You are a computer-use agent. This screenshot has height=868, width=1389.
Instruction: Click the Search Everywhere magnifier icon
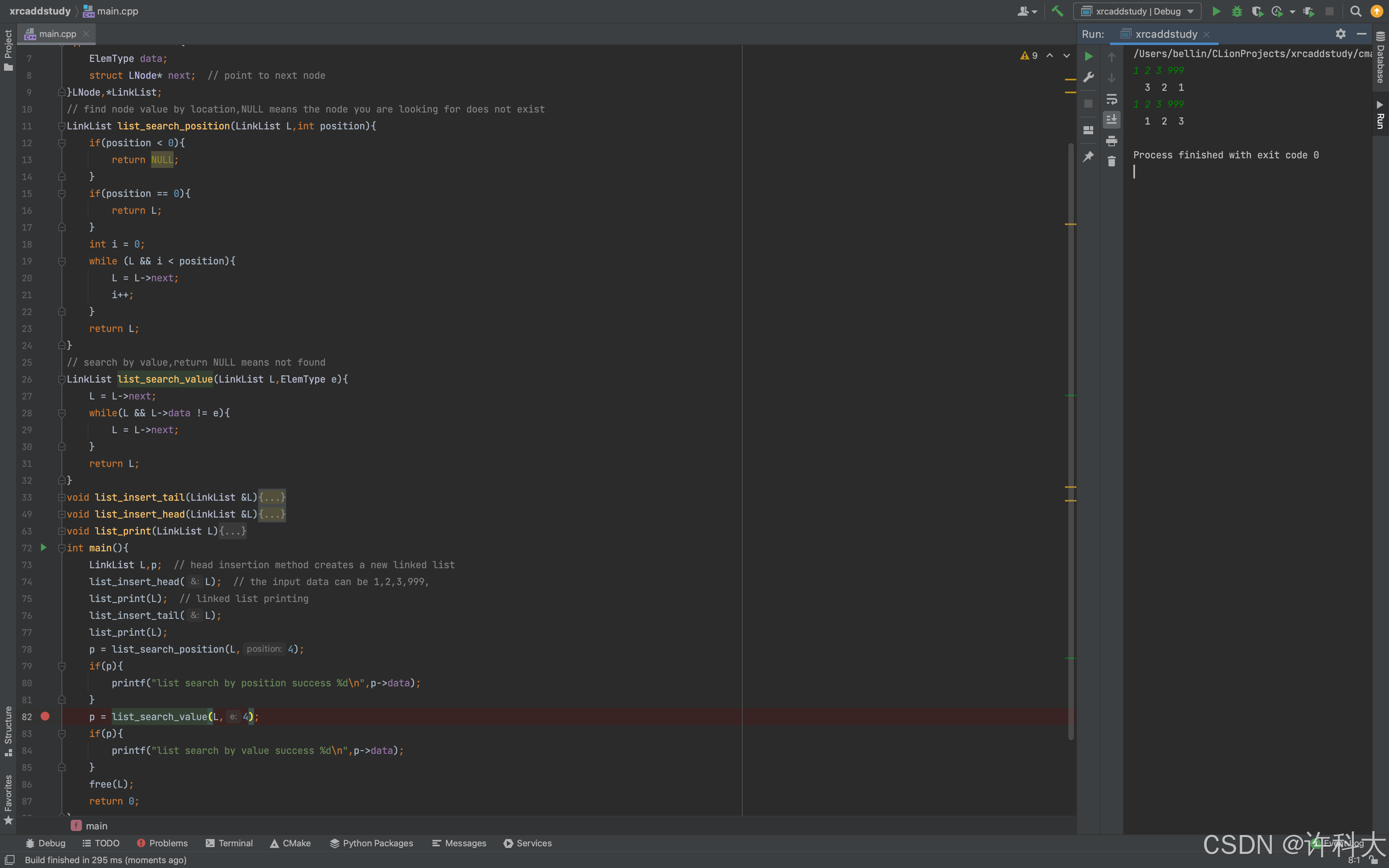click(1356, 11)
